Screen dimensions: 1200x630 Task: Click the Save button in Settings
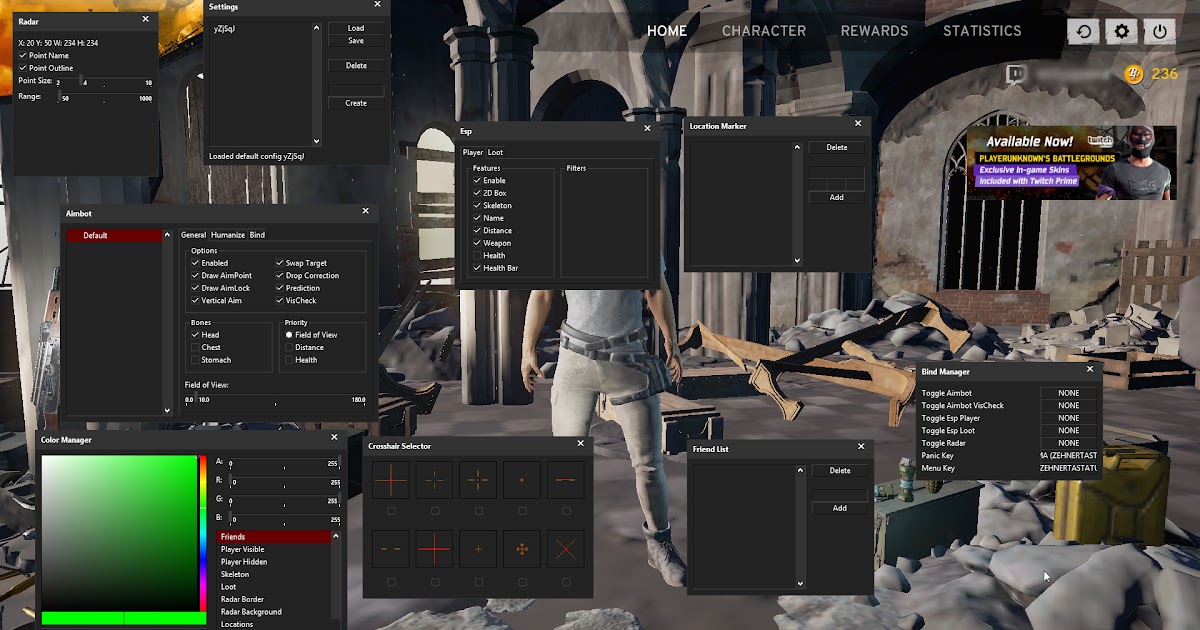(356, 41)
